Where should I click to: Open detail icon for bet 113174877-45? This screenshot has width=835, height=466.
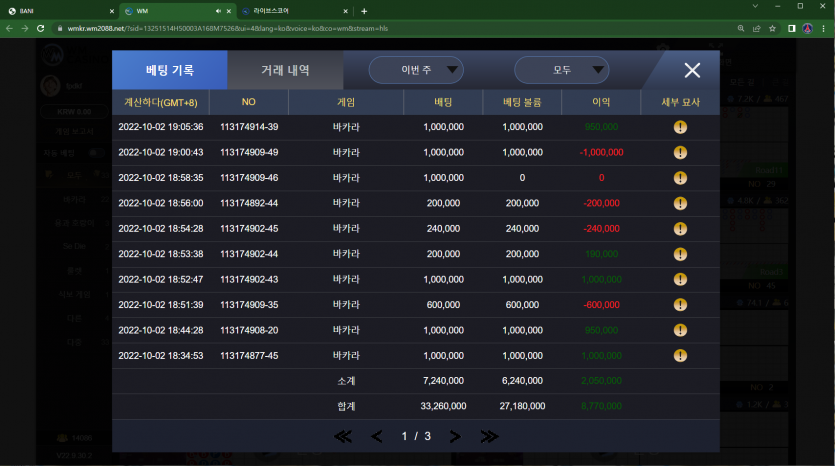680,355
